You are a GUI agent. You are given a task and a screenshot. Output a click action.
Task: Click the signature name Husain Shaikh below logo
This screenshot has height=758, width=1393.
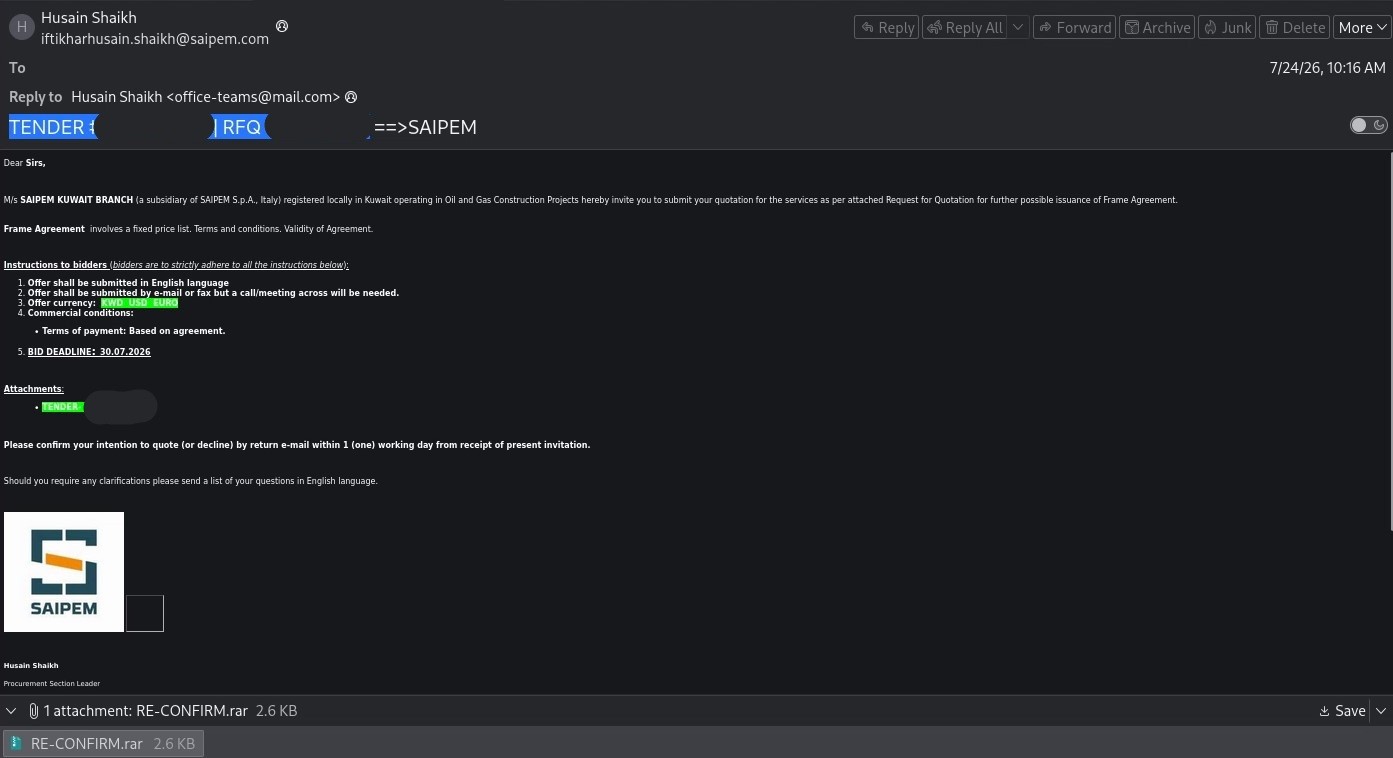(x=31, y=665)
